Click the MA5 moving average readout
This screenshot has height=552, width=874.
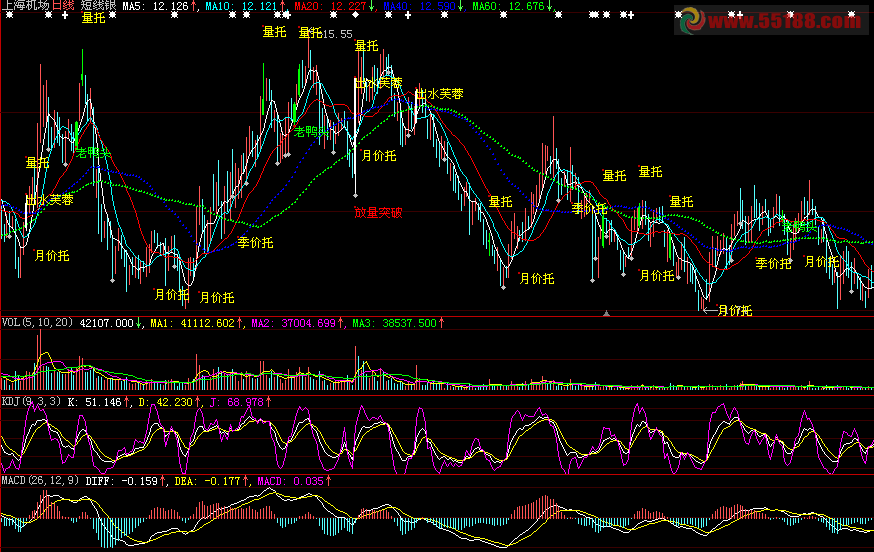click(160, 6)
